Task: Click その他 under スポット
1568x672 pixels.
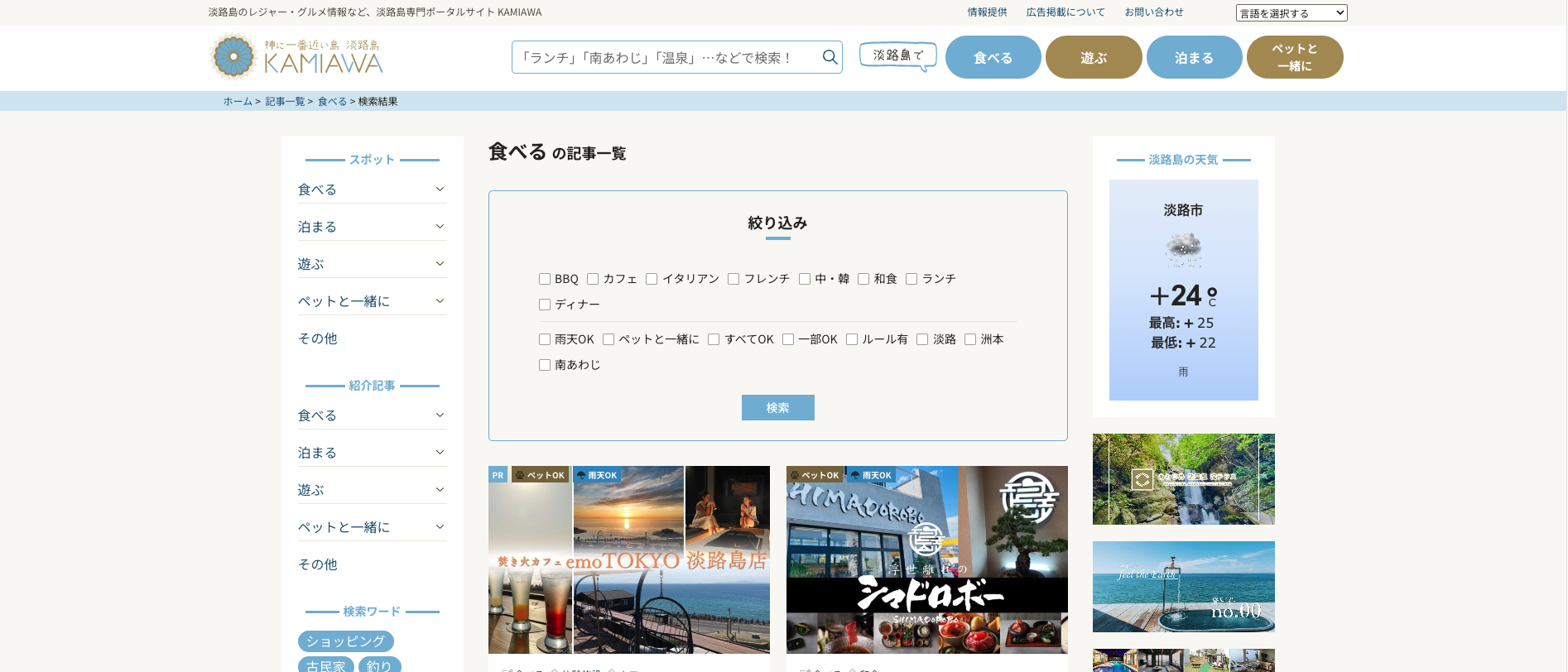Action: pyautogui.click(x=318, y=338)
